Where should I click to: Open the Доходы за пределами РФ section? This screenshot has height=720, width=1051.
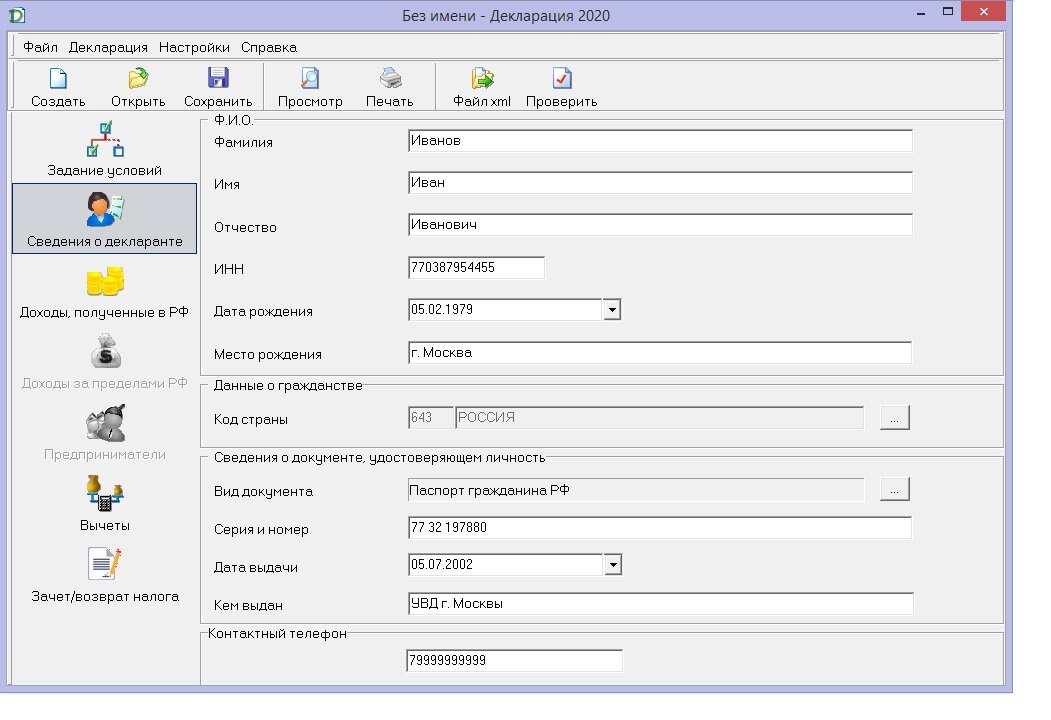(x=105, y=362)
